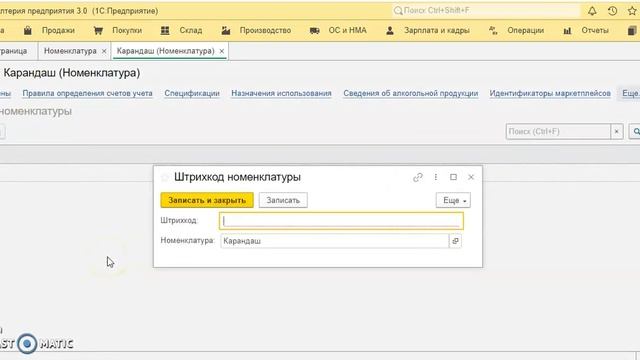Screen dimensions: 640x360
Task: Open Правила определения счетов учета link
Action: tap(87, 93)
